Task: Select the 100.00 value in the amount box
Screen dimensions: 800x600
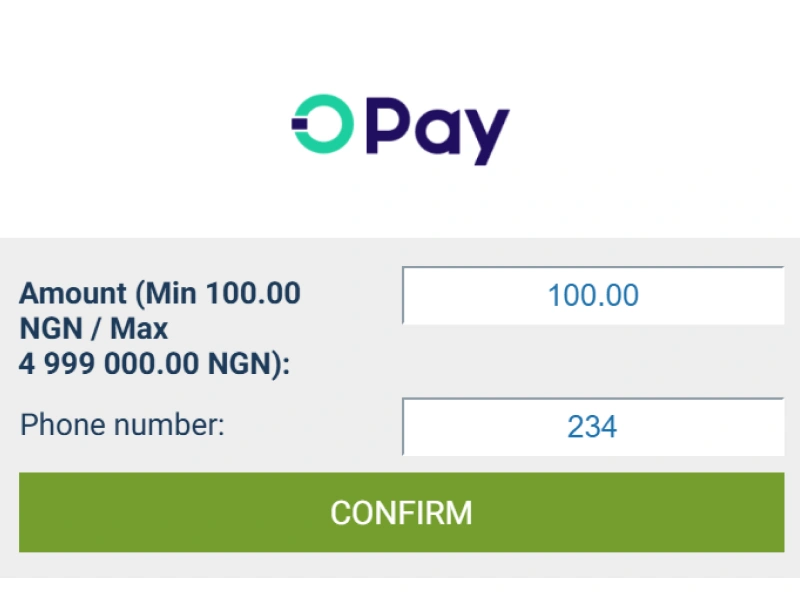Action: (x=592, y=295)
